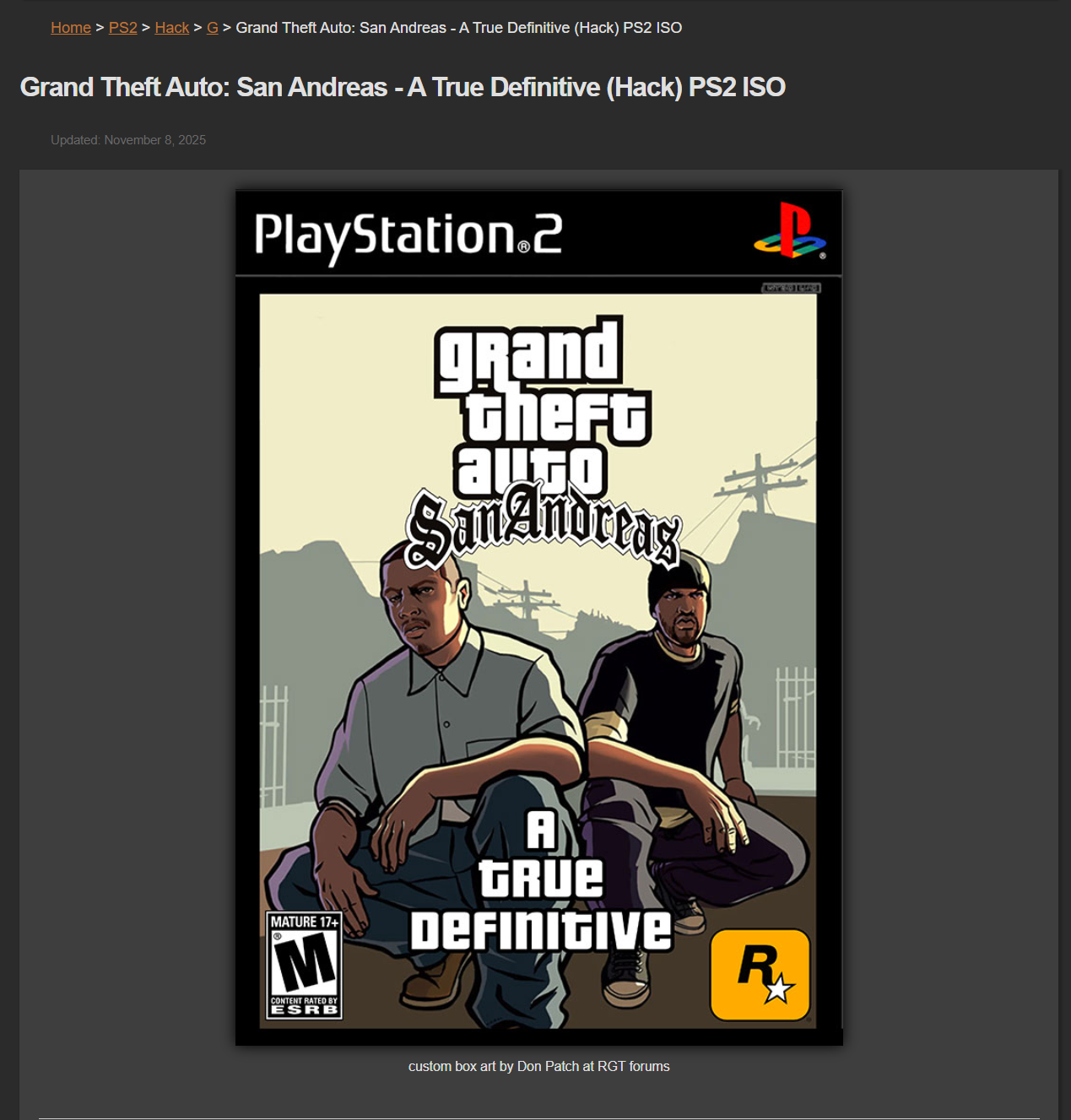The height and width of the screenshot is (1120, 1071).
Task: Click the small label tag under PlayStation banner
Action: 791,288
